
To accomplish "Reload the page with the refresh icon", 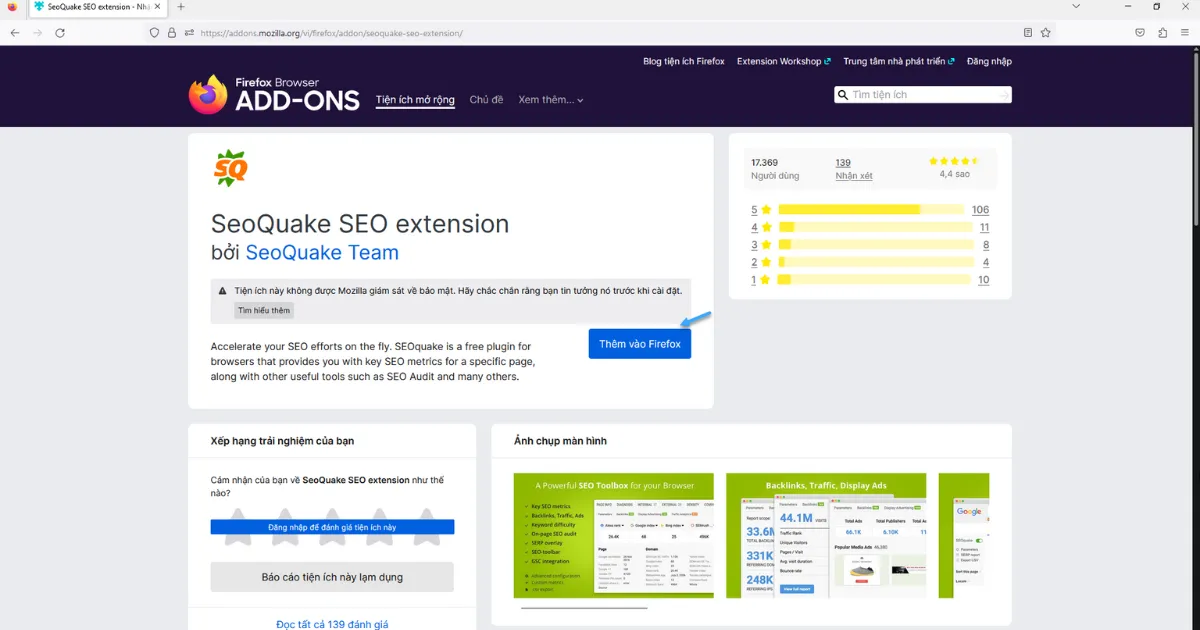I will coord(60,32).
